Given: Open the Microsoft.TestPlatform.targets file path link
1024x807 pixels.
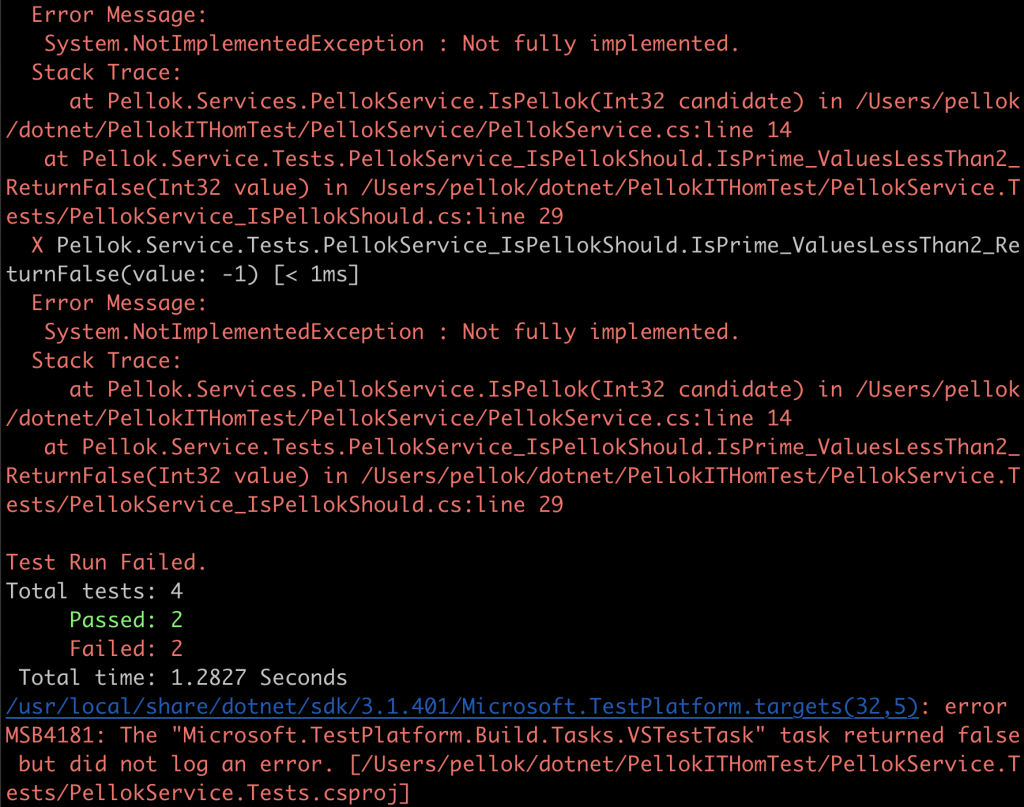Looking at the screenshot, I should coord(460,706).
